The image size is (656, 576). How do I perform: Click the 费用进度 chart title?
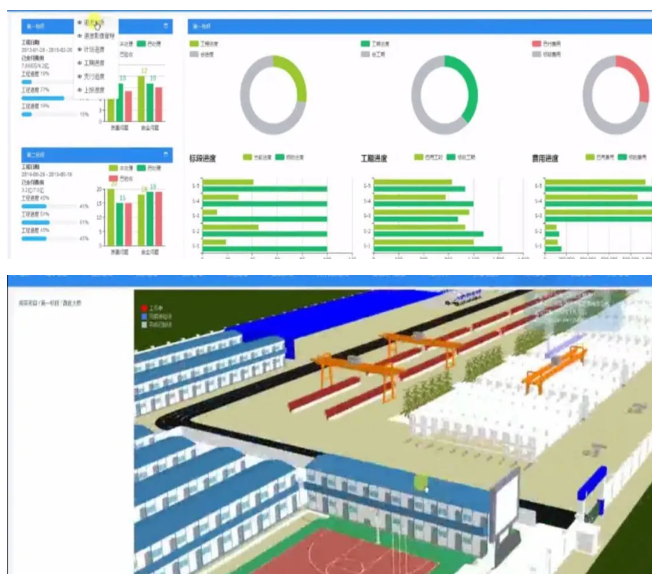pos(545,159)
